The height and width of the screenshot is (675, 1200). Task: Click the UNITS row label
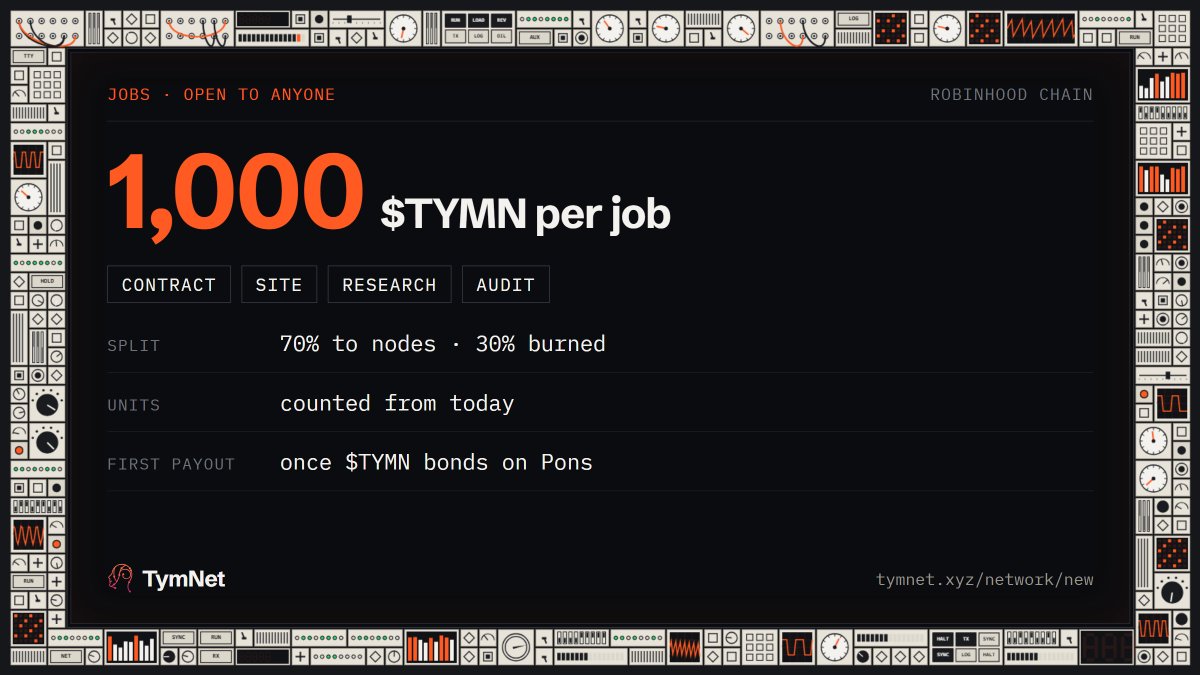[x=134, y=405]
